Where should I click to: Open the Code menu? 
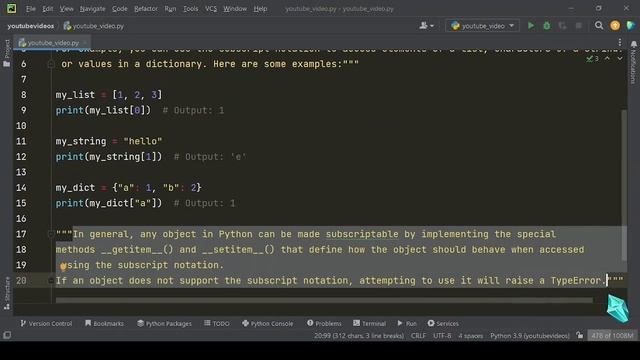point(120,9)
